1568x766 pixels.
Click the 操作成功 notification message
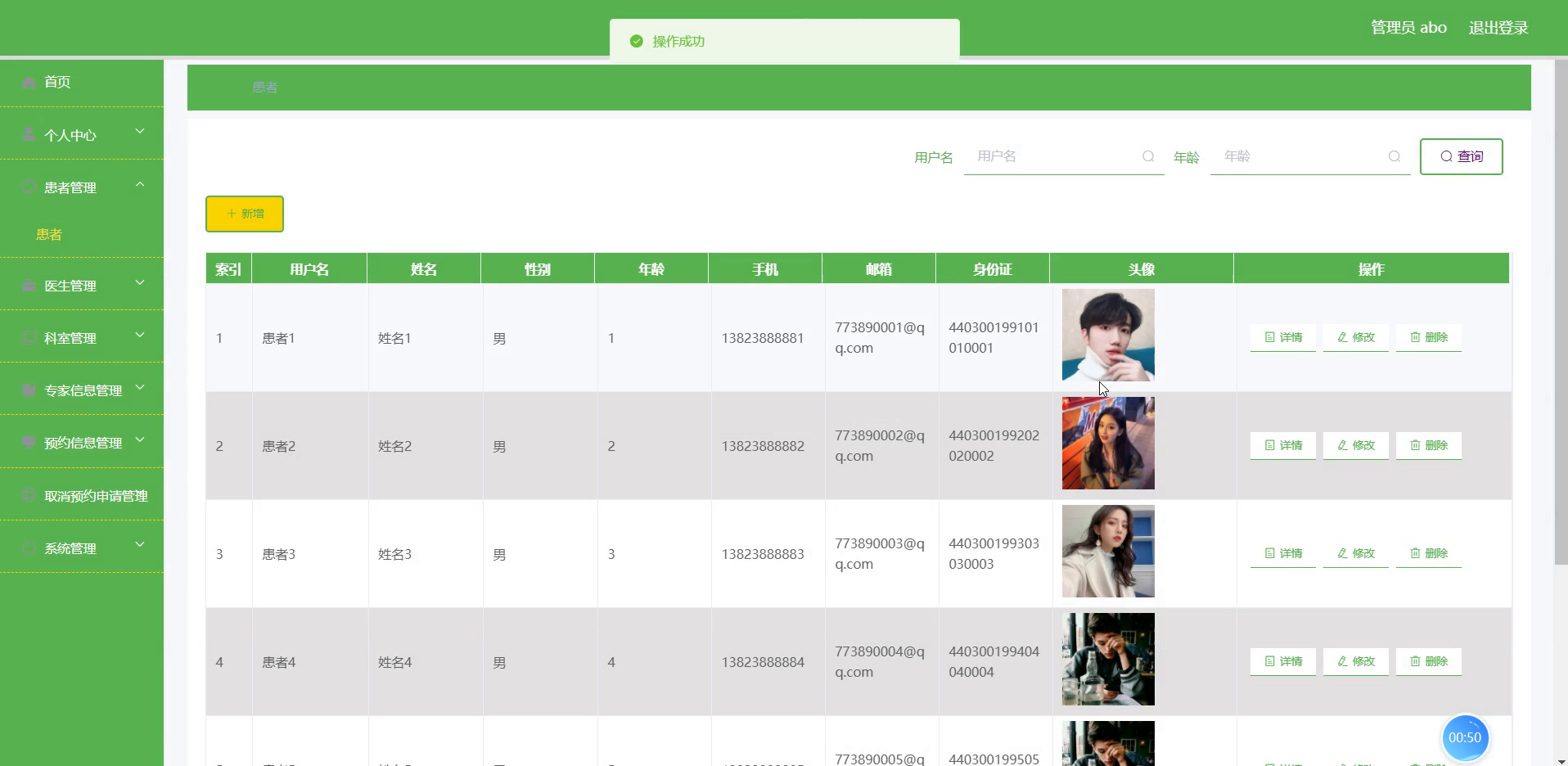678,41
